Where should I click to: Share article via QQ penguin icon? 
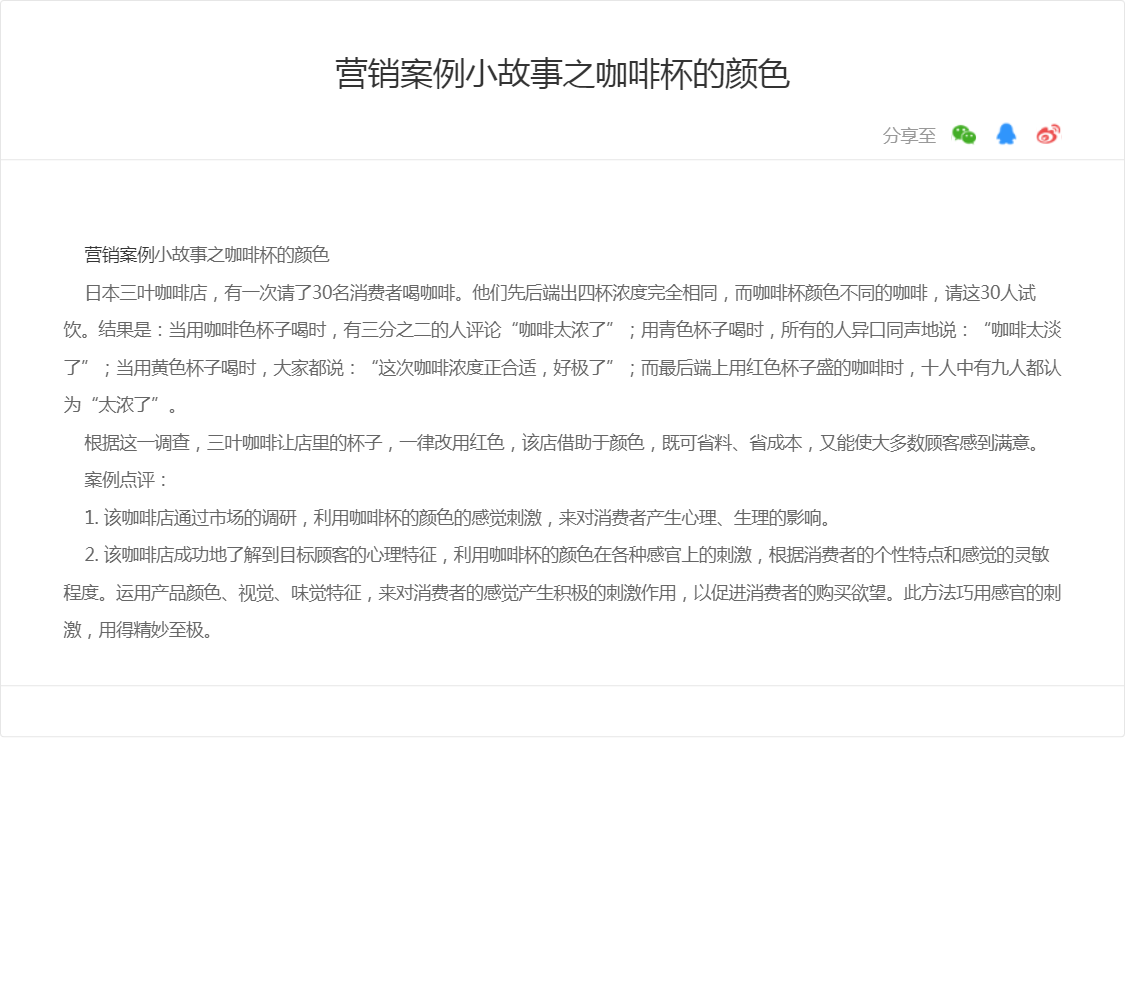click(1006, 134)
